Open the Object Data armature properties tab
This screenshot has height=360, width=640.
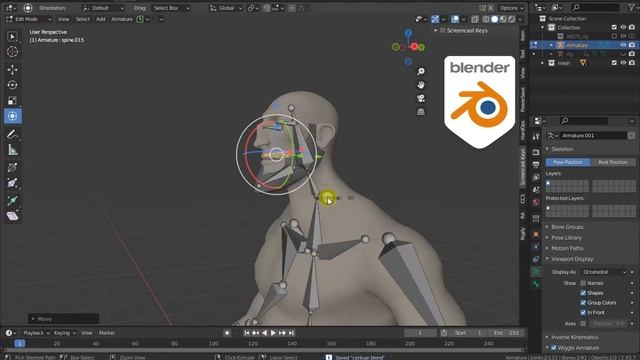tap(536, 272)
